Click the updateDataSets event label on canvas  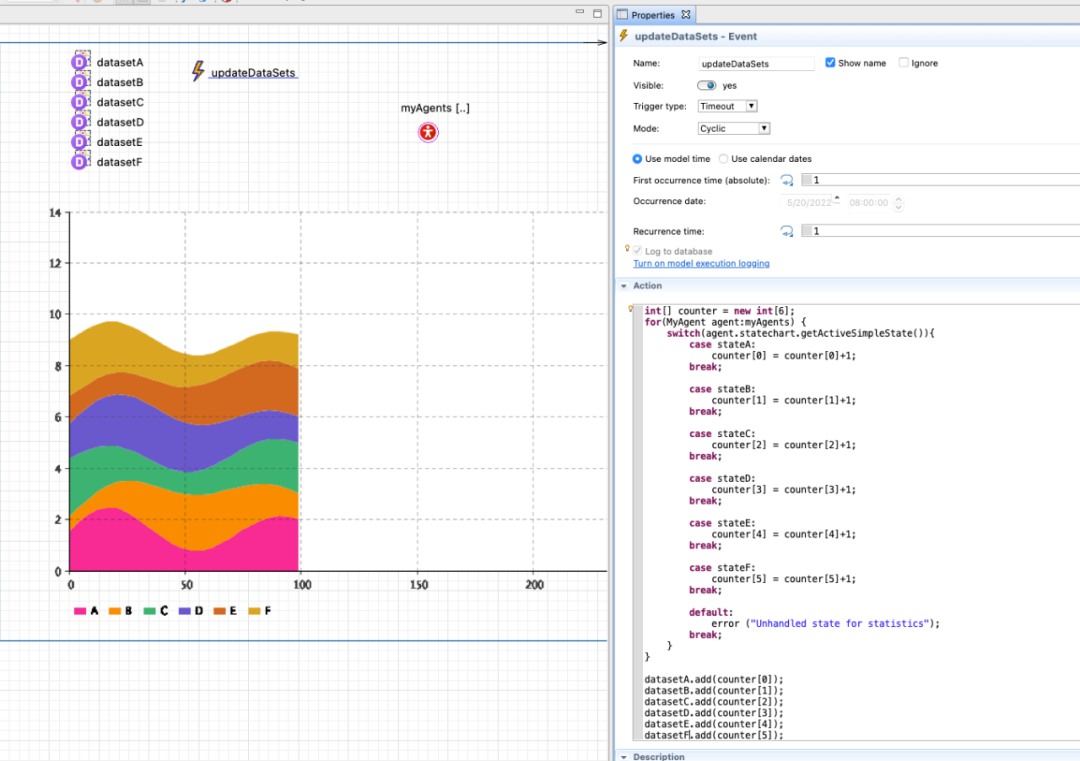click(x=253, y=73)
